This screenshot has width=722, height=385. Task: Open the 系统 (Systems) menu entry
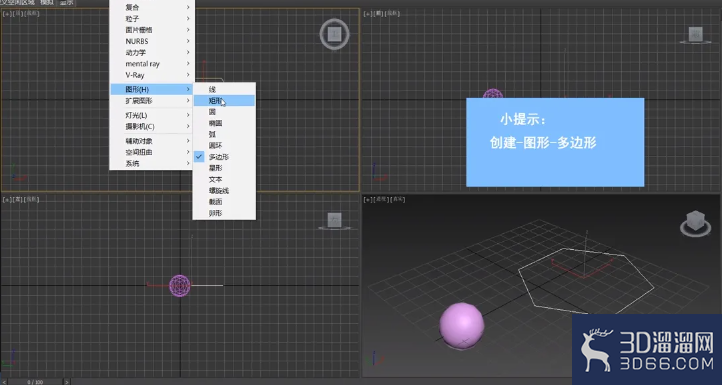point(151,163)
